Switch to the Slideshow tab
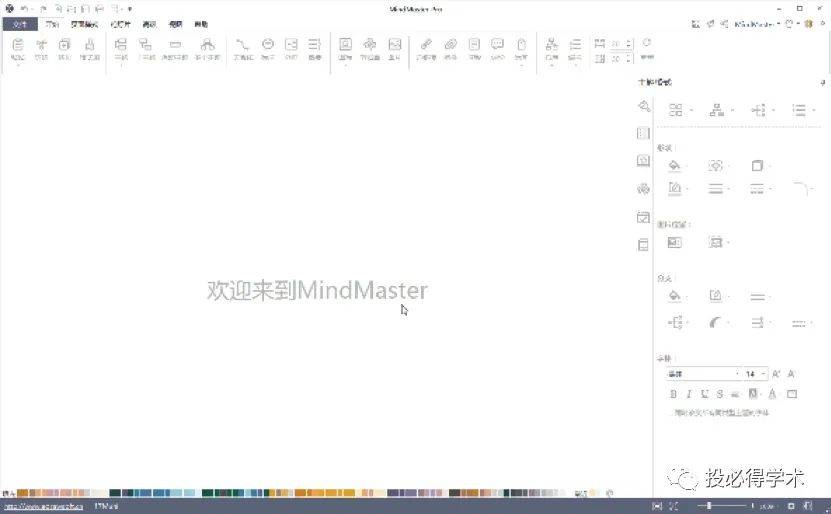 (120, 24)
